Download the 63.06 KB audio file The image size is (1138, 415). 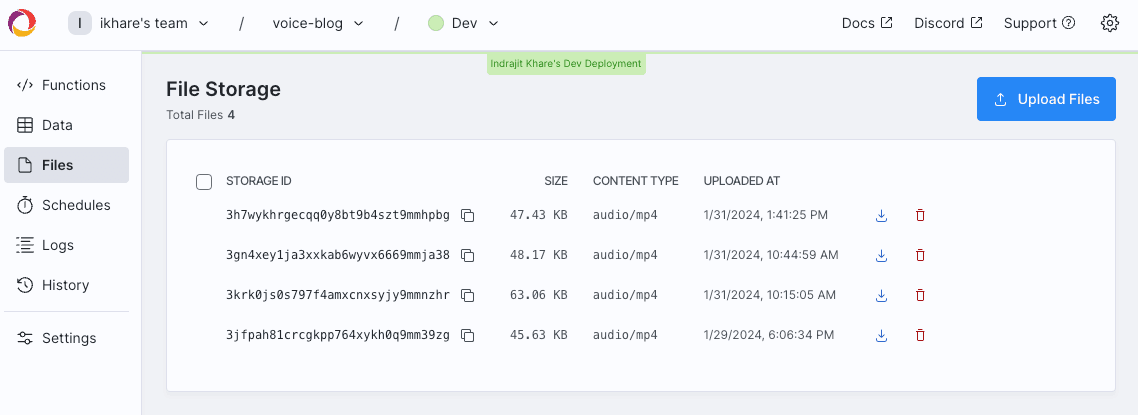881,295
